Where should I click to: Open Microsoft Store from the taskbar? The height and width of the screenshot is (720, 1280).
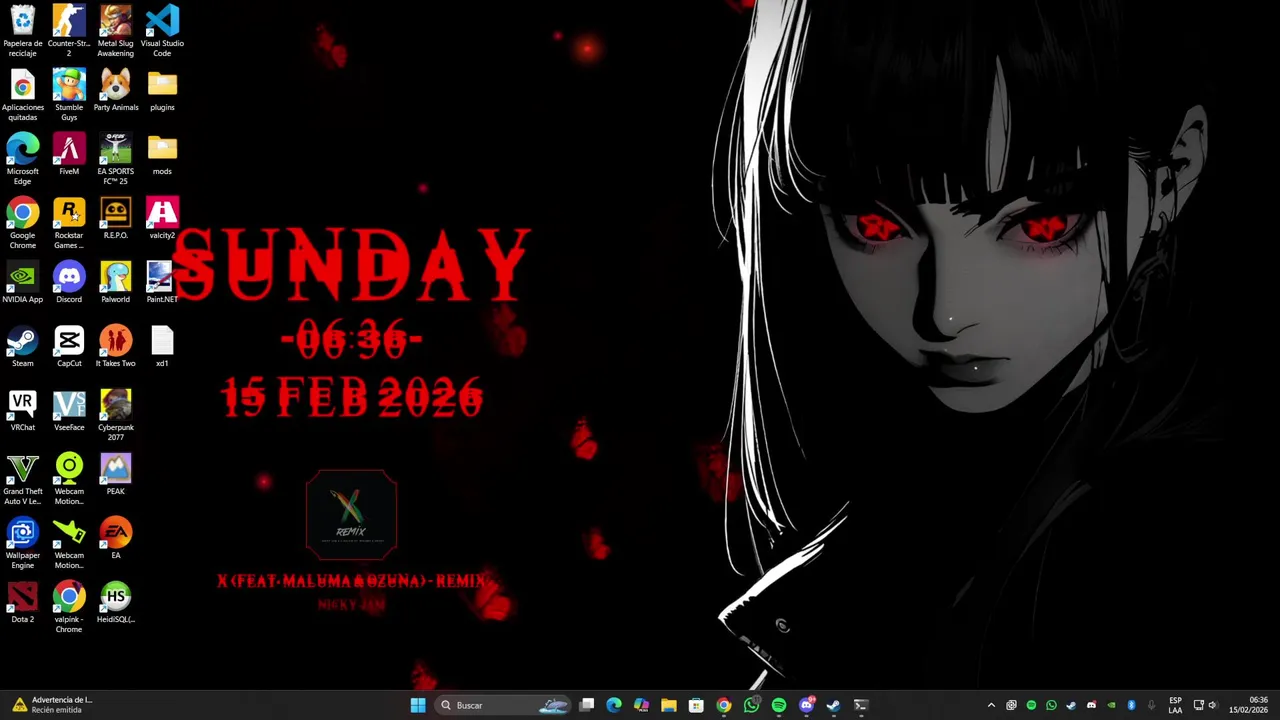[x=696, y=705]
